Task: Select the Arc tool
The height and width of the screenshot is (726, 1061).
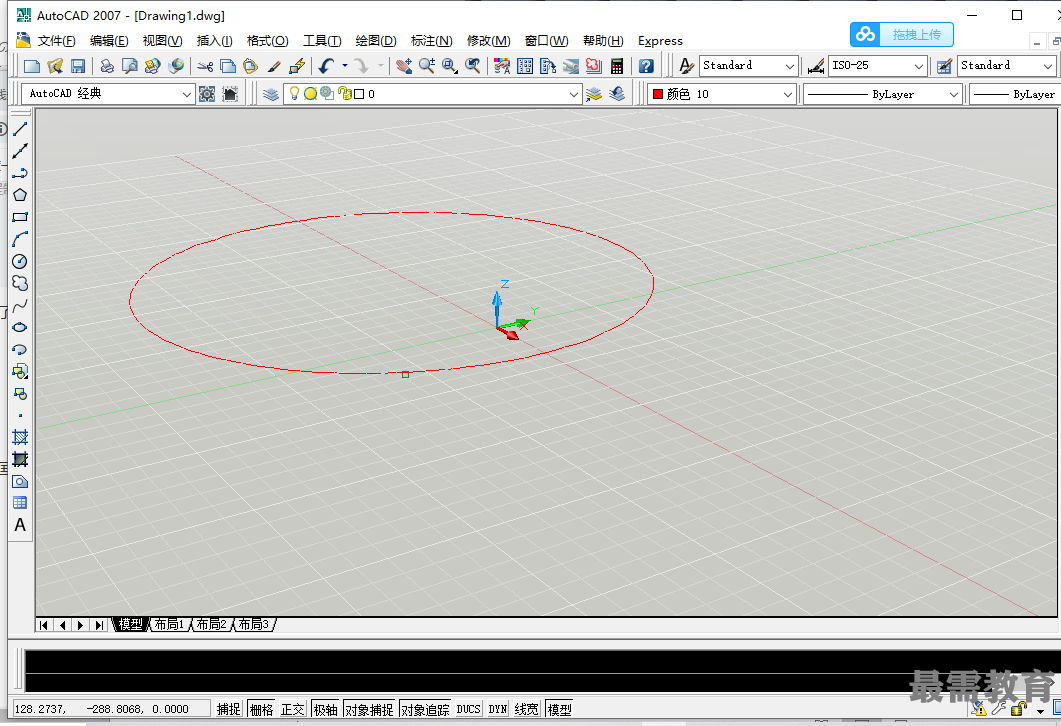Action: coord(20,240)
